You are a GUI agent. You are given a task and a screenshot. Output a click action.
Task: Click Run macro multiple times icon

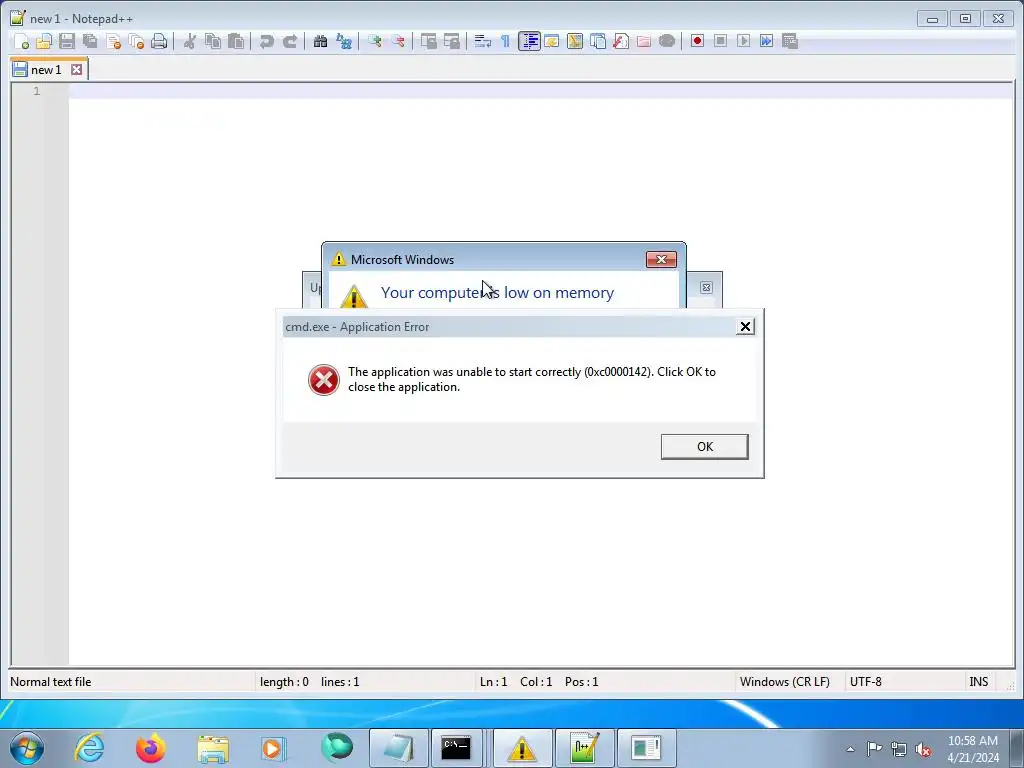pos(766,42)
